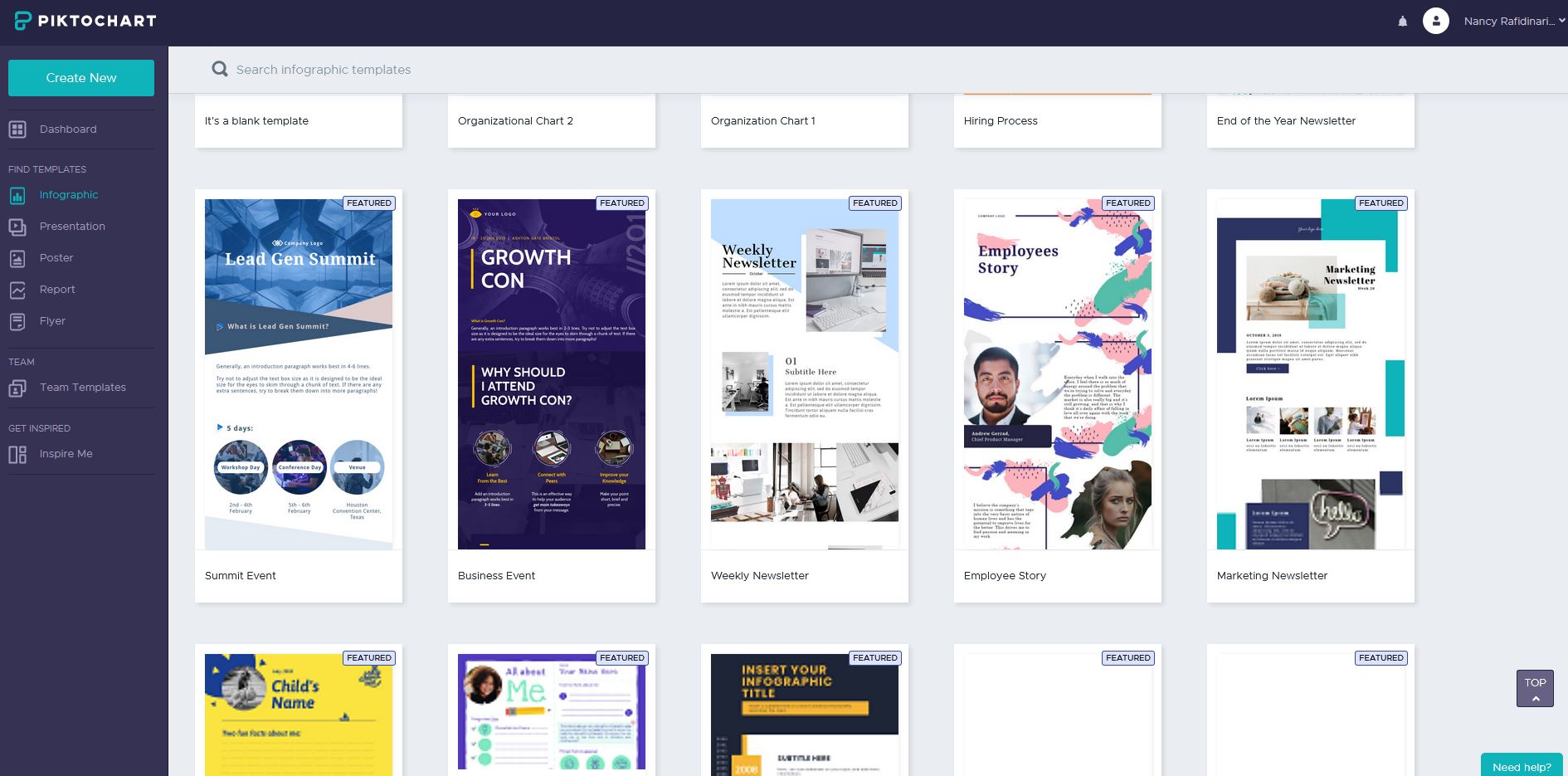
Task: Click the Employee Story title
Action: click(1005, 576)
